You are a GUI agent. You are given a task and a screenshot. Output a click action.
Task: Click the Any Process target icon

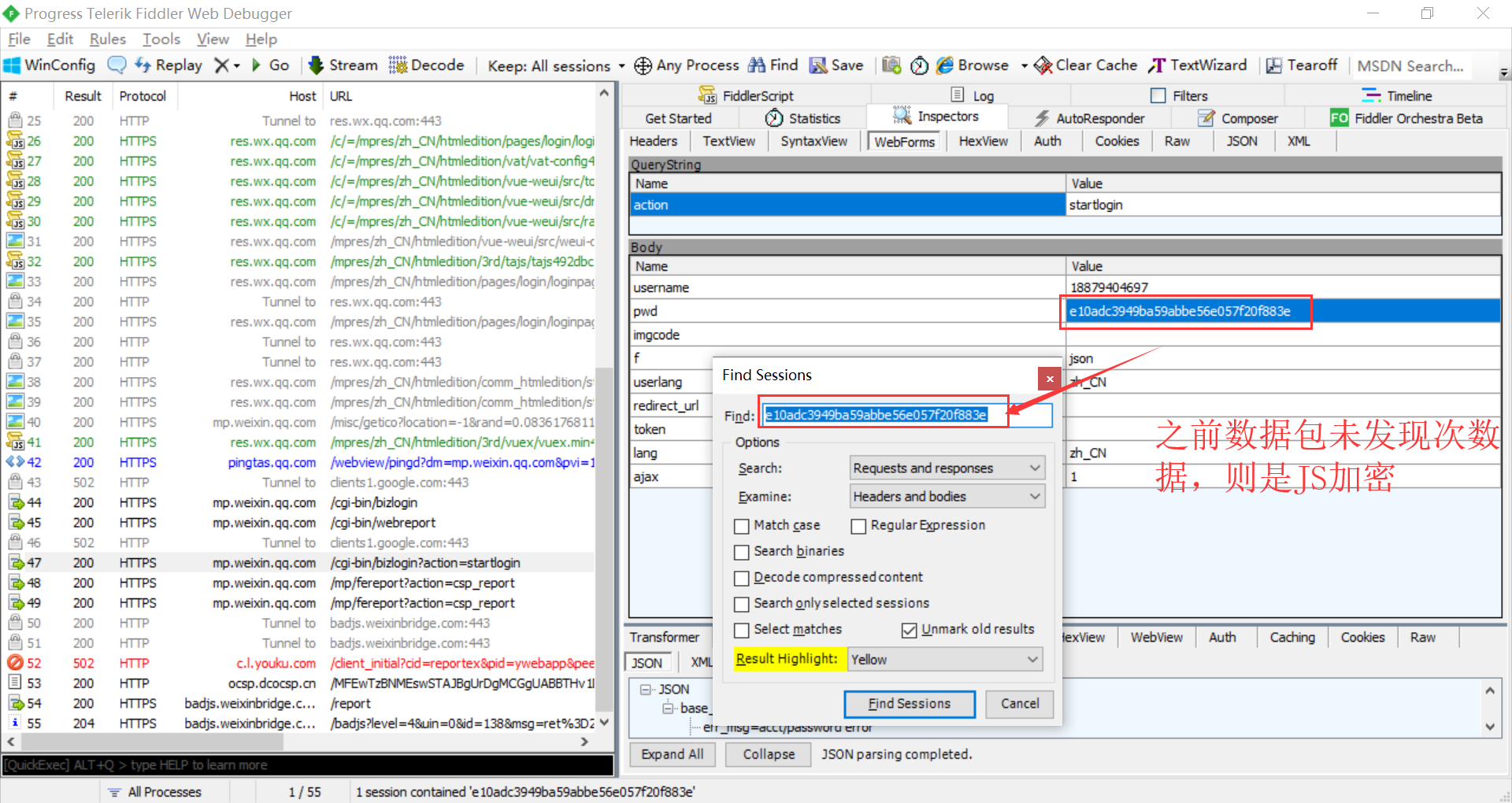coord(643,65)
